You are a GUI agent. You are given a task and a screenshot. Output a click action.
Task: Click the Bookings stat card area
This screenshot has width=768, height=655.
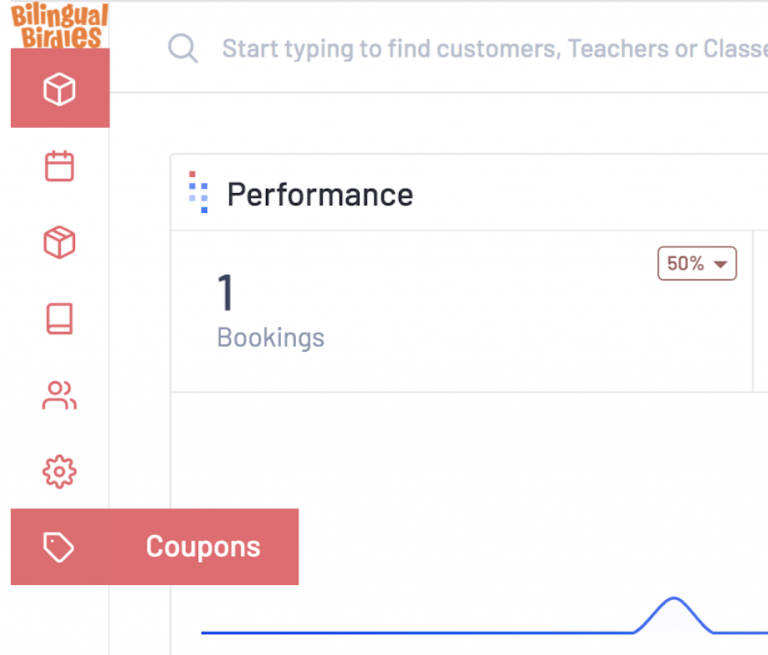461,312
